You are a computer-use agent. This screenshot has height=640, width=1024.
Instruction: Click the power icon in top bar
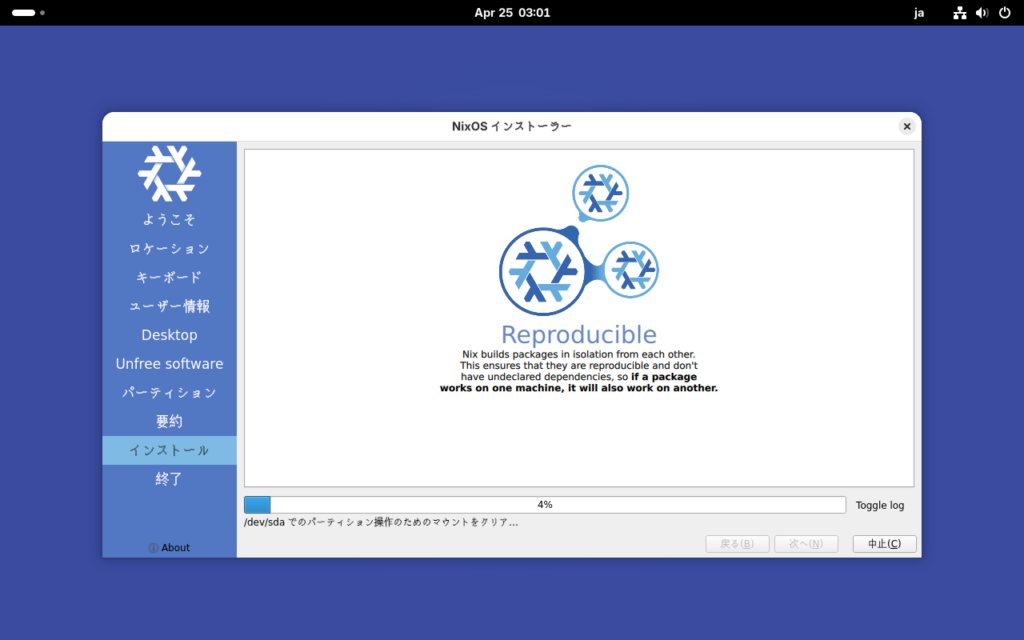click(x=1004, y=13)
